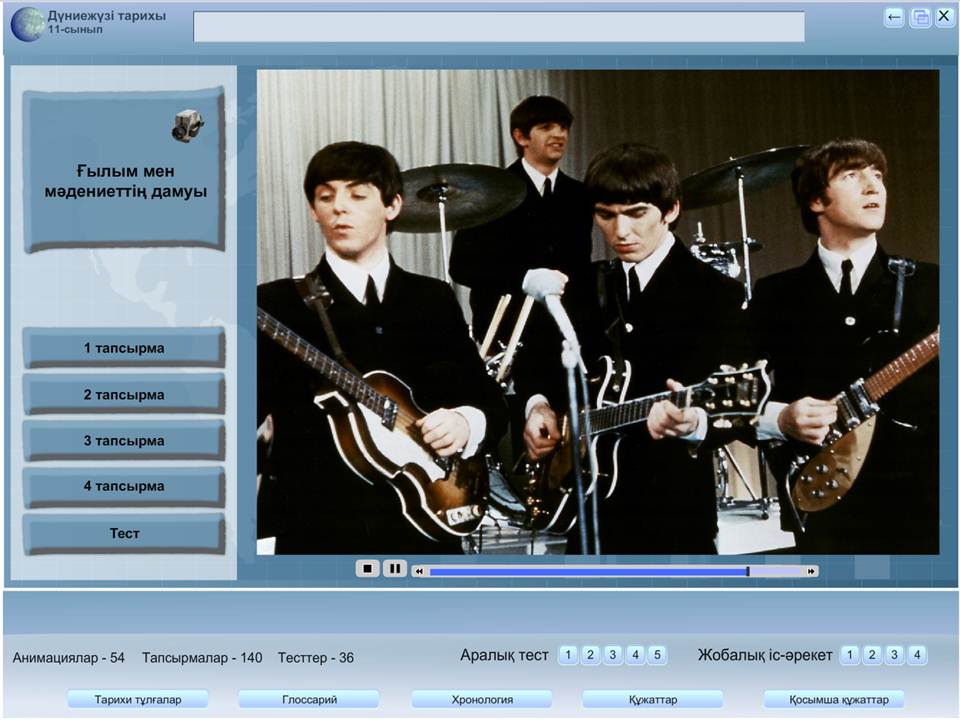The width and height of the screenshot is (960, 720).
Task: Click the Ғылым мен мәдениеттің дамуы topic panel
Action: point(124,170)
